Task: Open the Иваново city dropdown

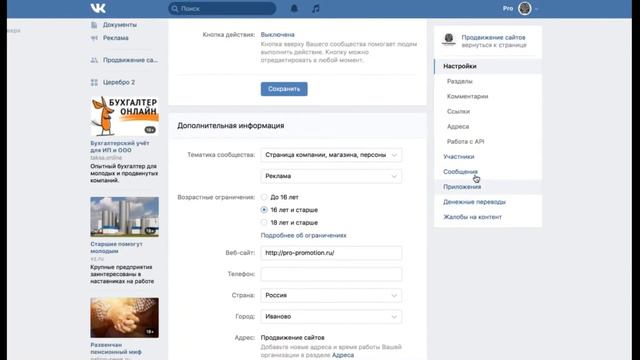Action: (x=331, y=317)
